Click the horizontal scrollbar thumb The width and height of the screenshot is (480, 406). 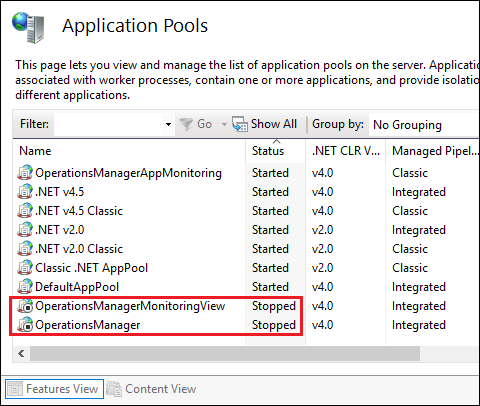[x=225, y=353]
